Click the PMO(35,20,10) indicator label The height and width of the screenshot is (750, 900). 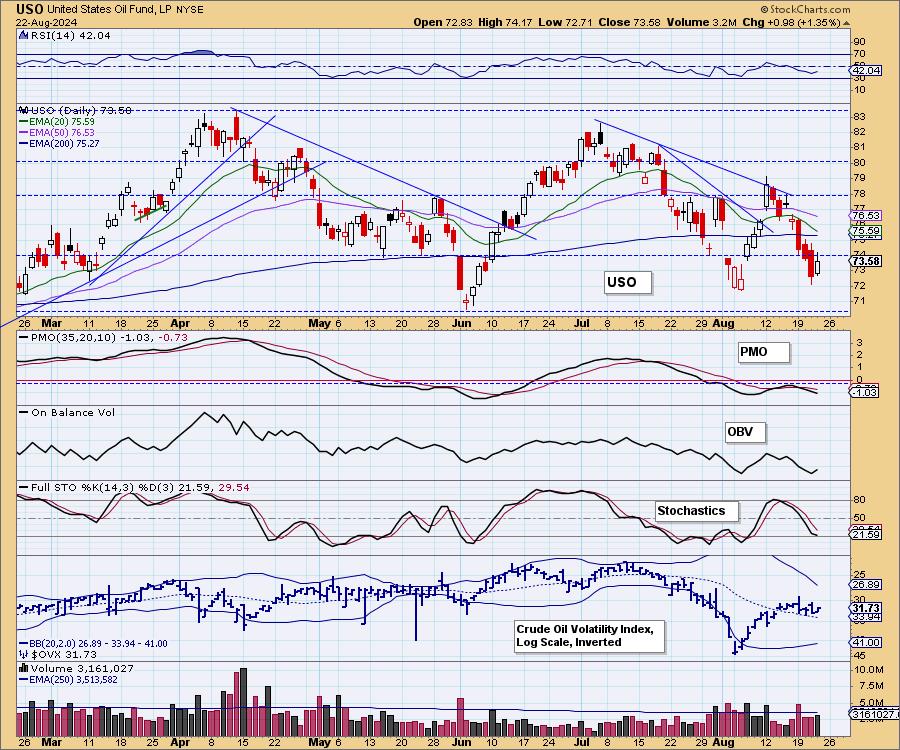click(103, 337)
